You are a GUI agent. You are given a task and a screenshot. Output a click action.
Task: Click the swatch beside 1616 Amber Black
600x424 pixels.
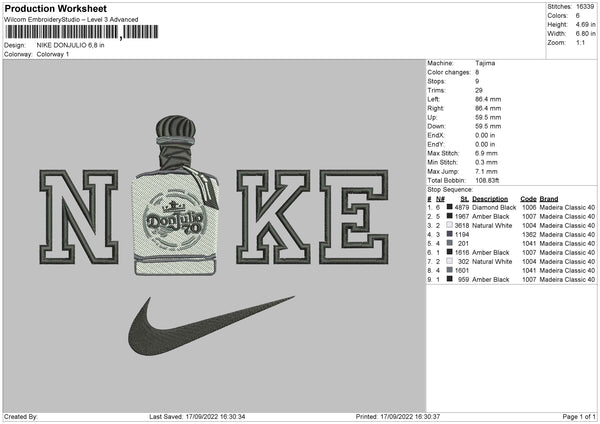450,252
